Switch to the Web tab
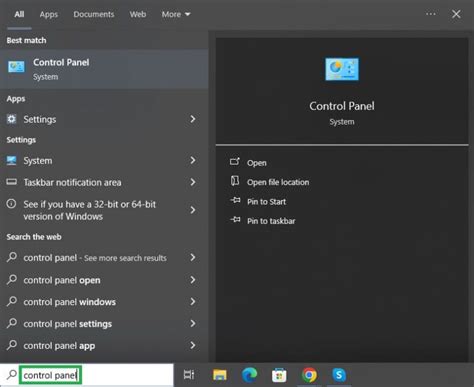Screen dimensions: 474x387 click(x=138, y=14)
